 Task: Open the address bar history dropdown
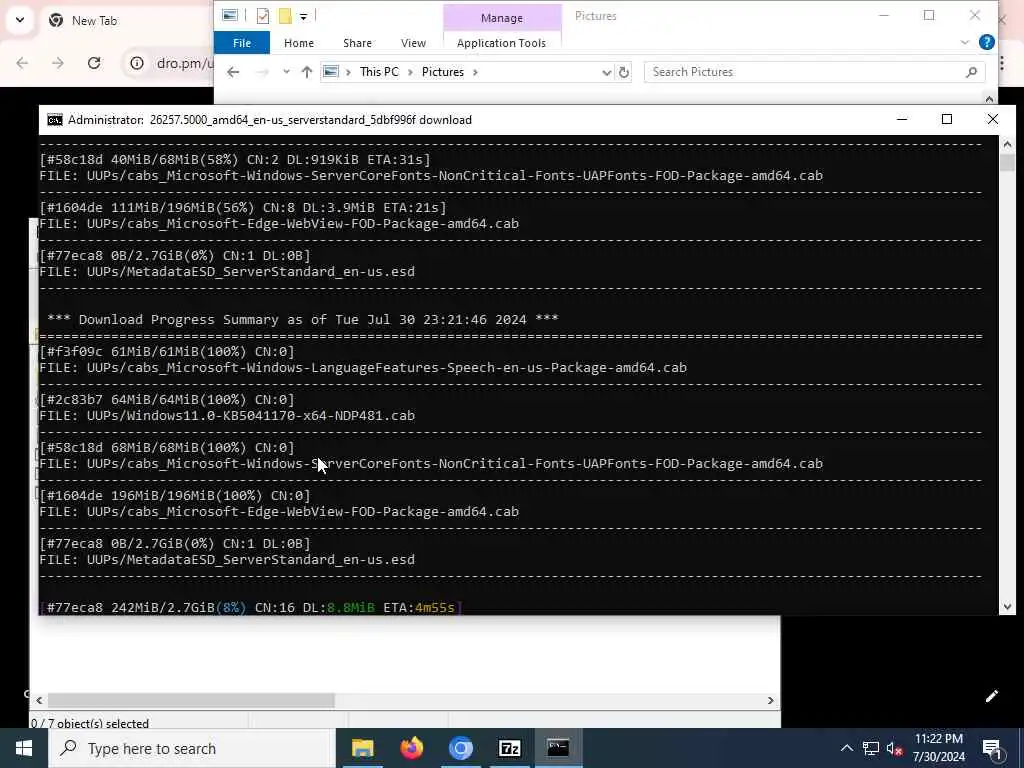tap(607, 72)
